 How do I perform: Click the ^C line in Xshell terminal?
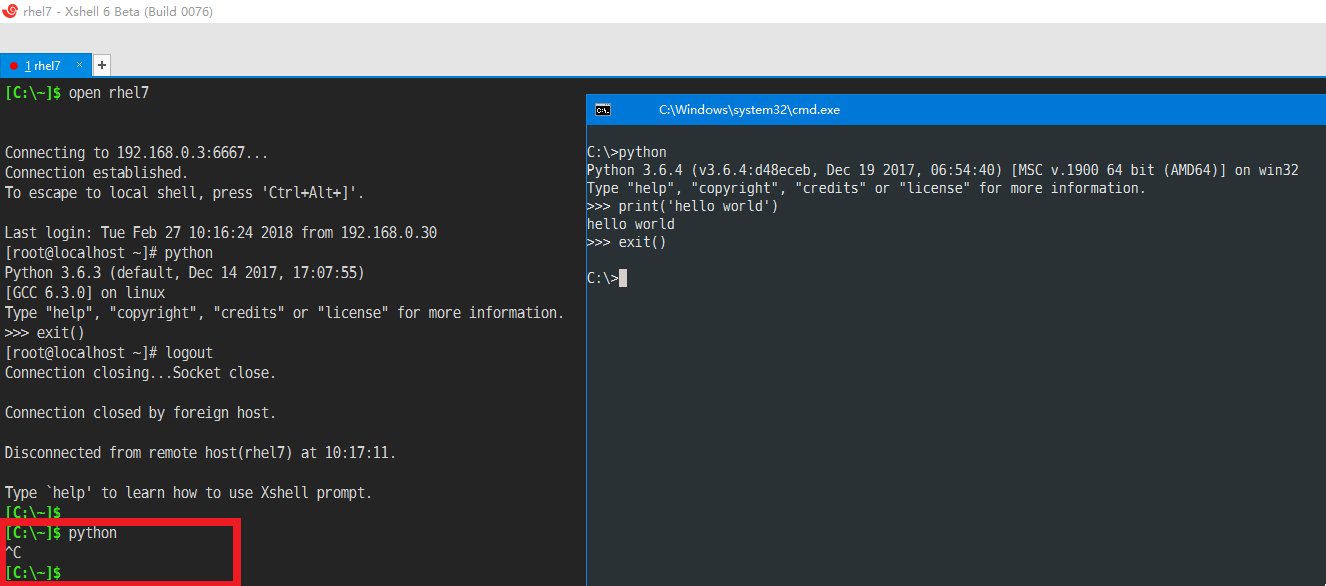click(x=13, y=553)
